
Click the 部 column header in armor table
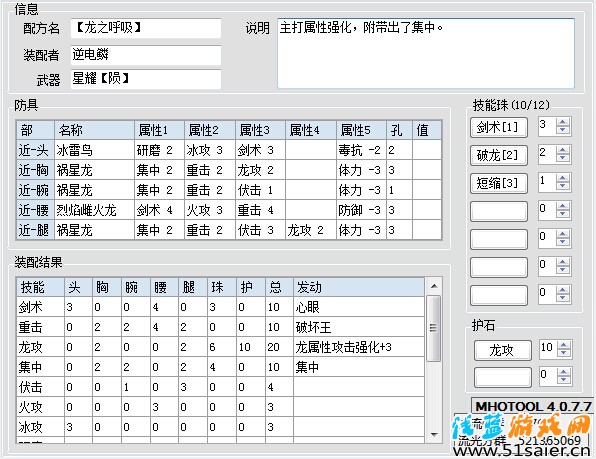pos(35,130)
